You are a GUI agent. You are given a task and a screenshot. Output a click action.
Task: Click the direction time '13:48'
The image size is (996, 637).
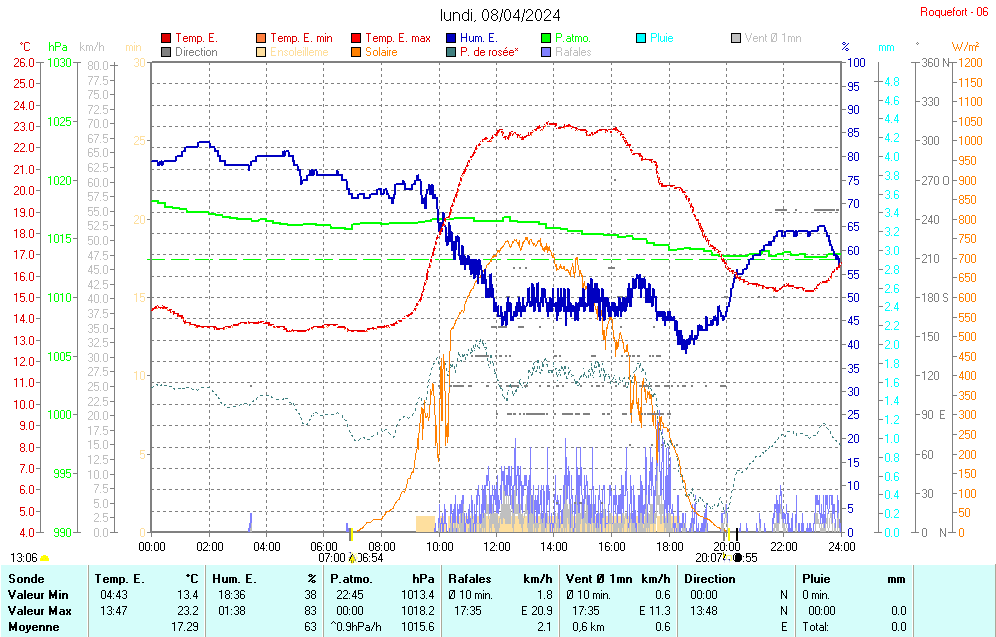(704, 611)
